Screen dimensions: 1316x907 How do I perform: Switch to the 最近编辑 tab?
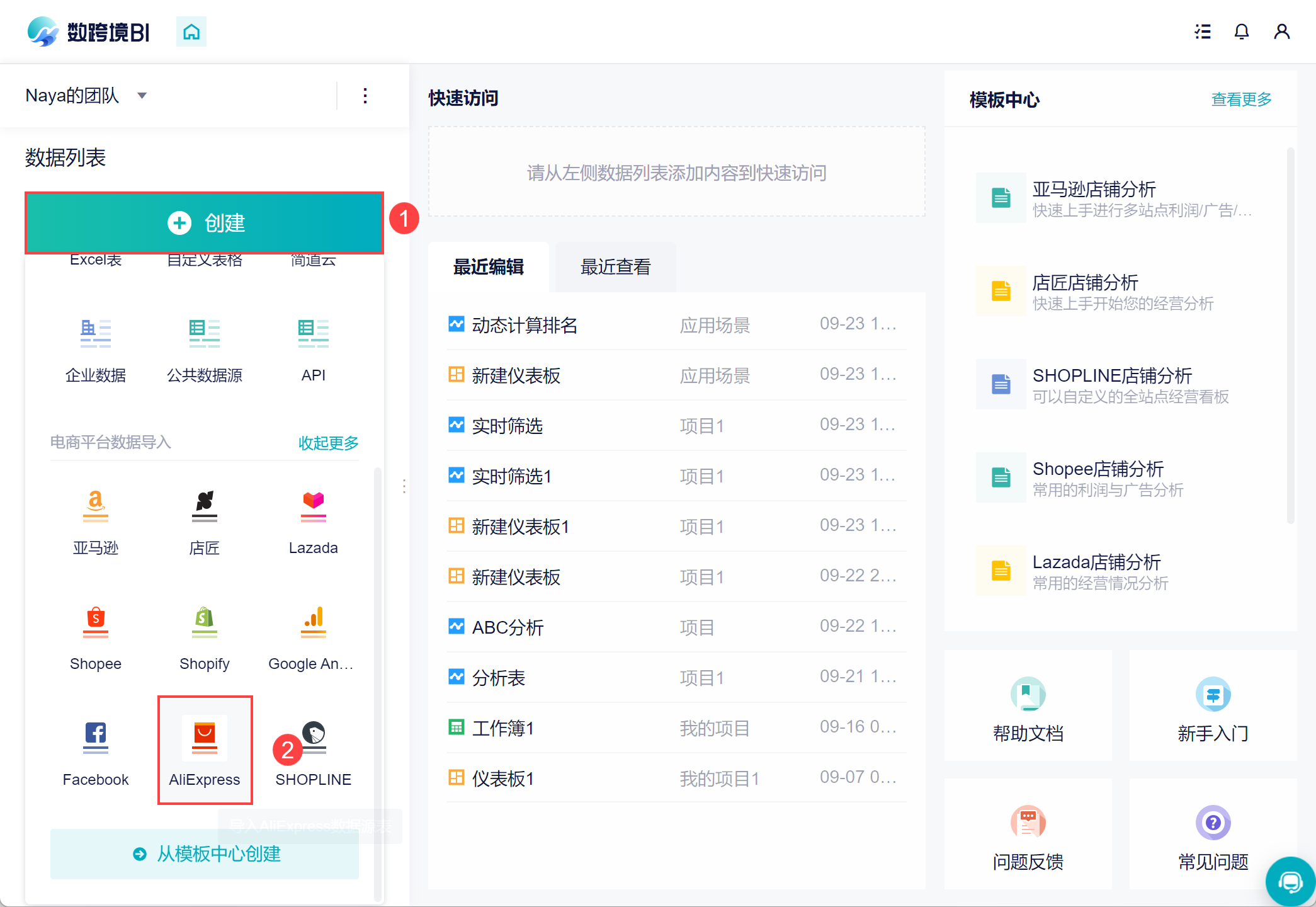(489, 267)
